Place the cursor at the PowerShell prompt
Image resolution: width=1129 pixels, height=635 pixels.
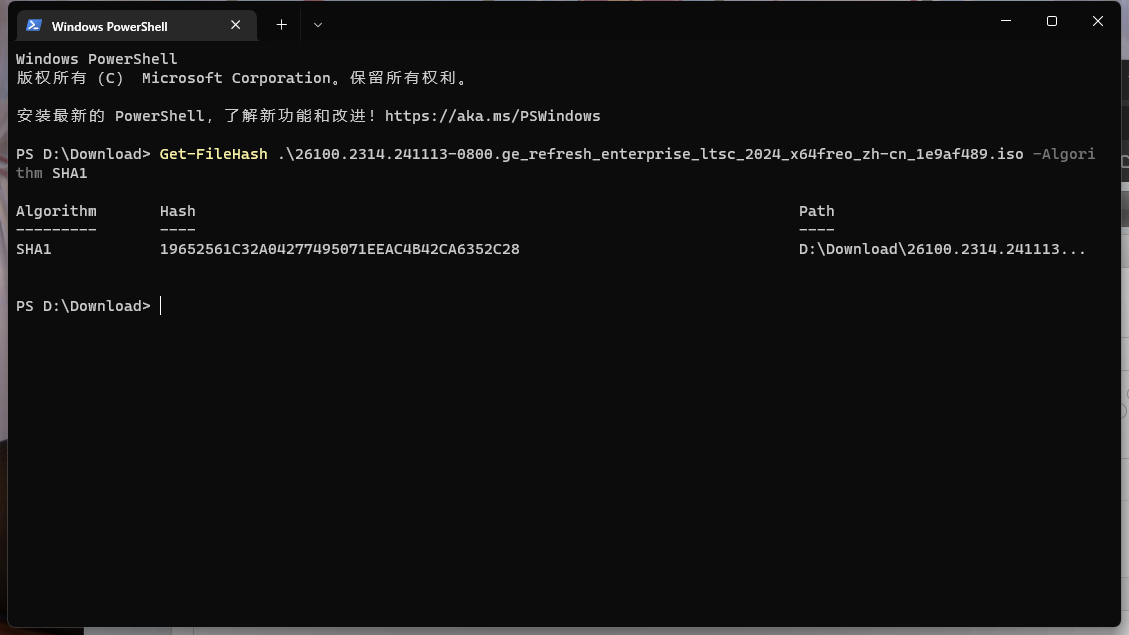tap(160, 305)
